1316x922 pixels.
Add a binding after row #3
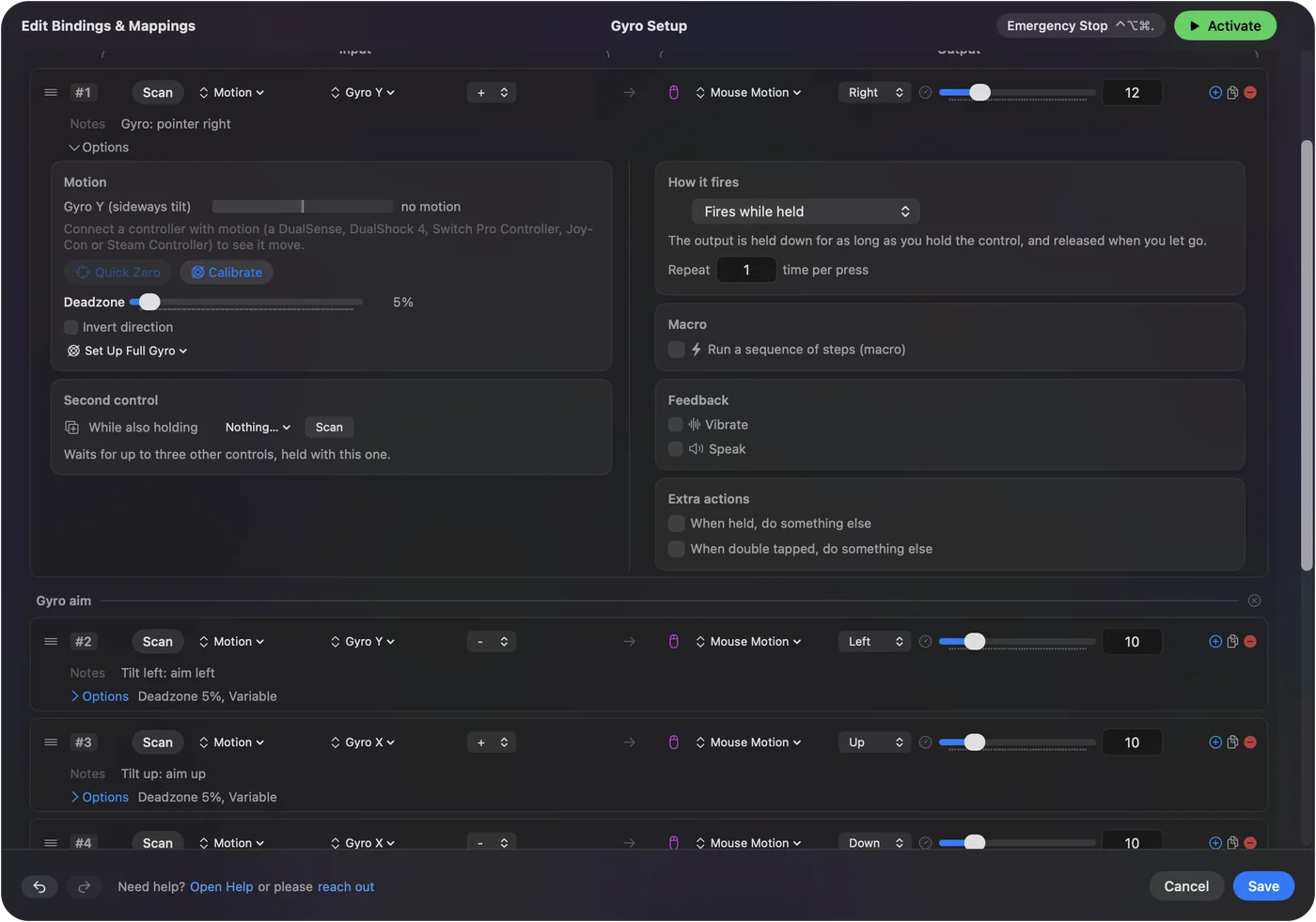click(x=1215, y=742)
